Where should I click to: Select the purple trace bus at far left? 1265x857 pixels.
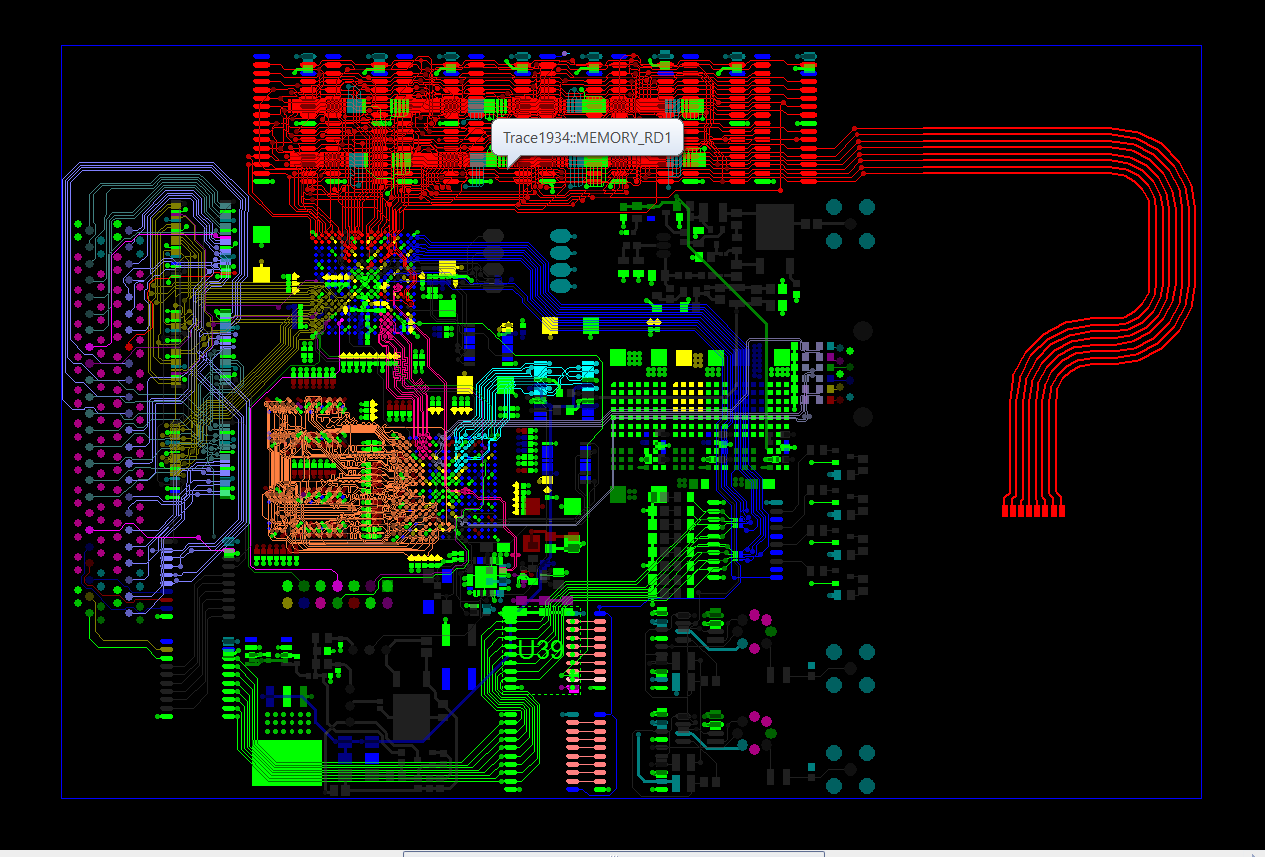pos(70,300)
